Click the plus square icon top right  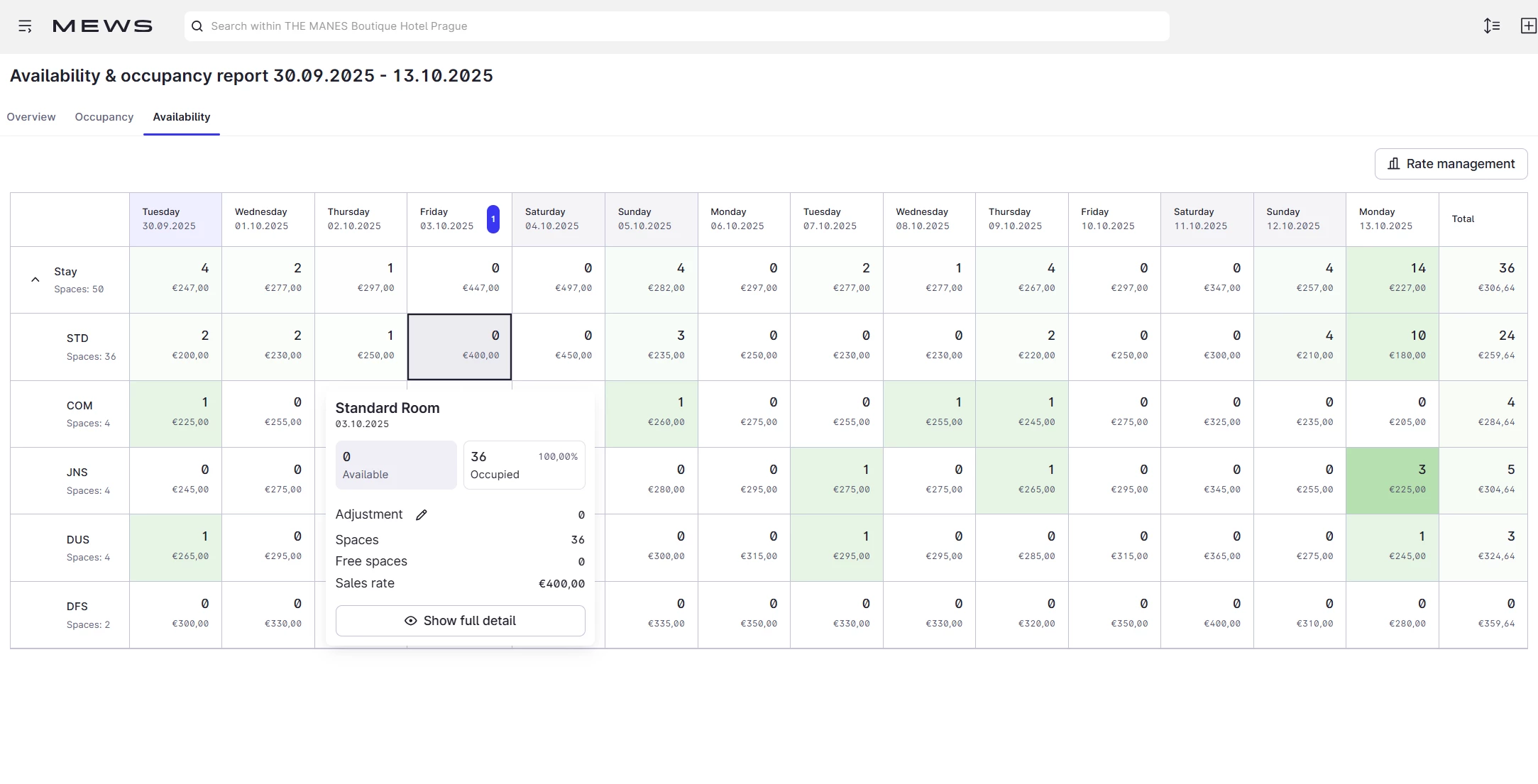tap(1528, 26)
